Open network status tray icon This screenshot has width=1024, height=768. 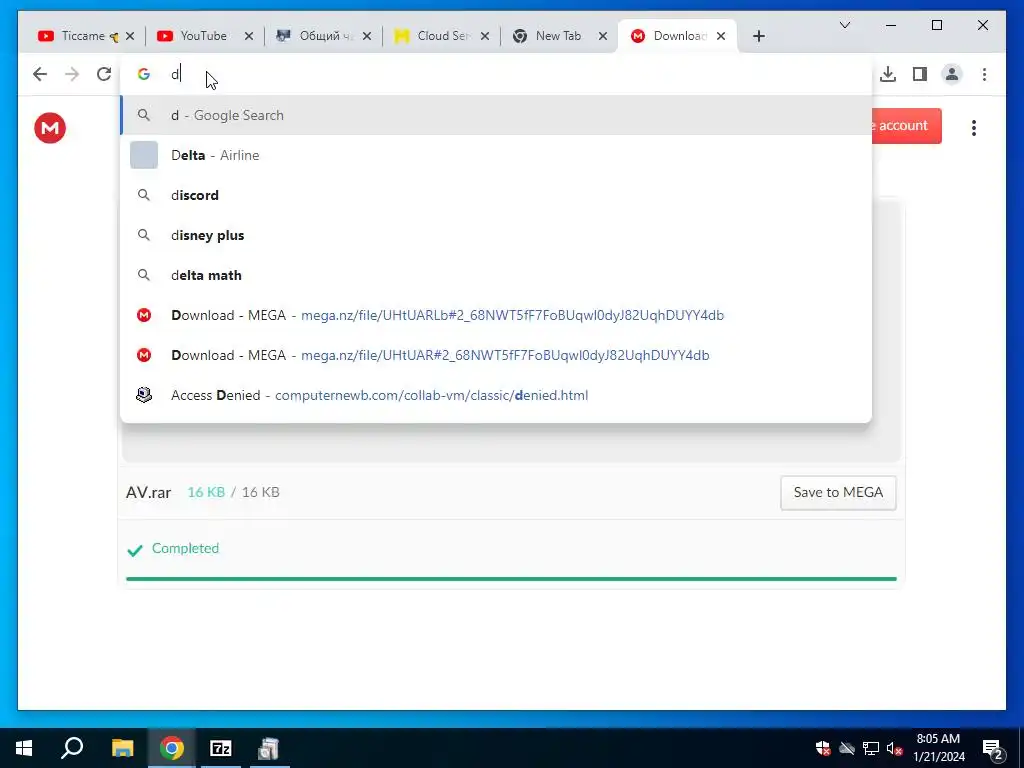[x=871, y=748]
